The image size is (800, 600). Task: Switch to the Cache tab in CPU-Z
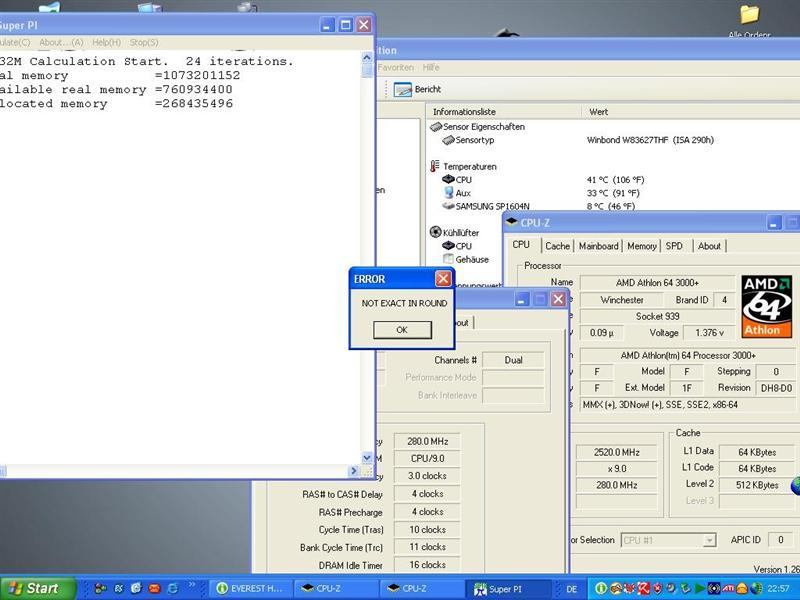(557, 246)
